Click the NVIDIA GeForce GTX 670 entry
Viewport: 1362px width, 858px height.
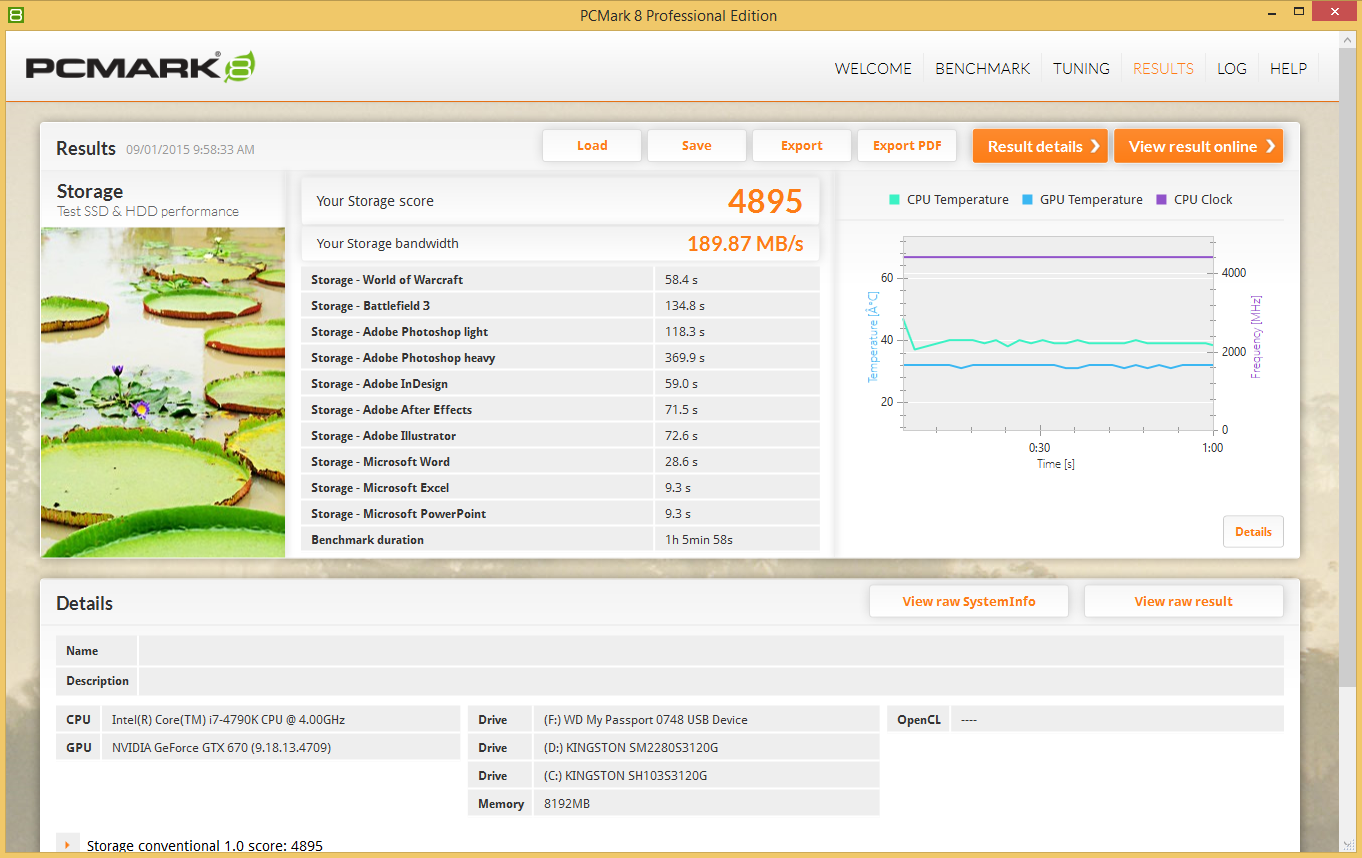pos(281,748)
